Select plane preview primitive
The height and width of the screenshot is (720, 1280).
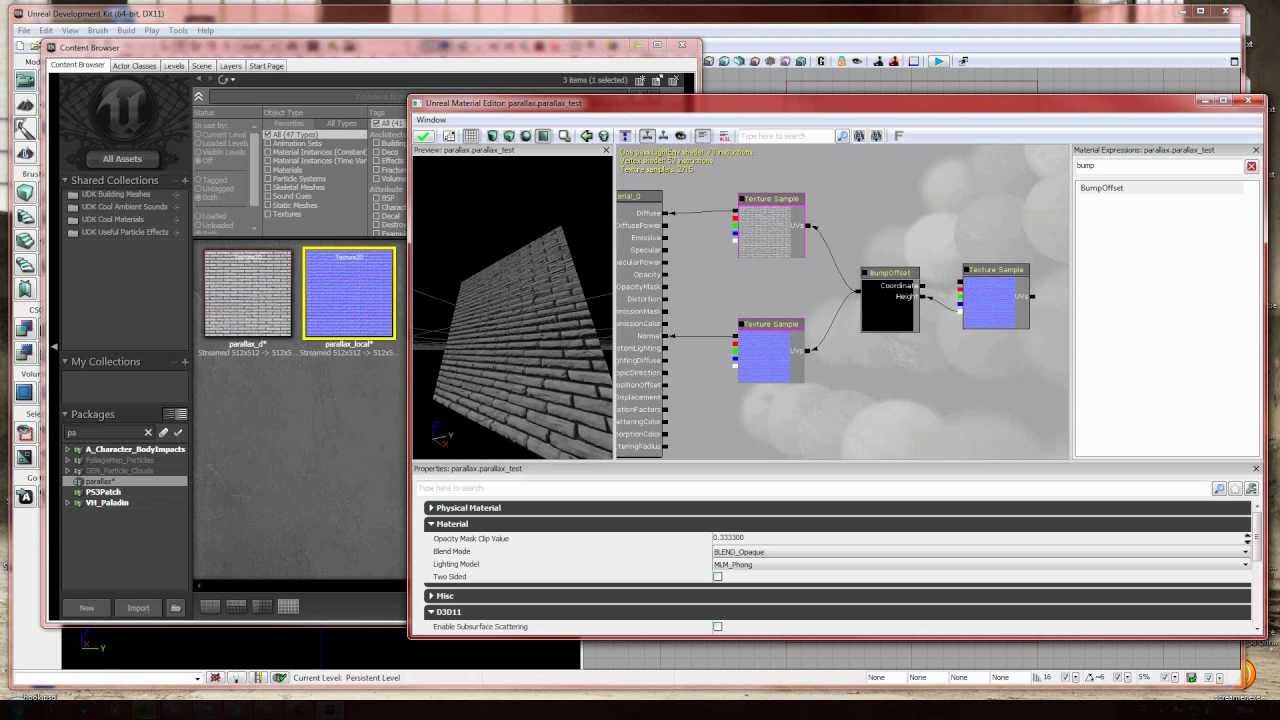(x=543, y=136)
